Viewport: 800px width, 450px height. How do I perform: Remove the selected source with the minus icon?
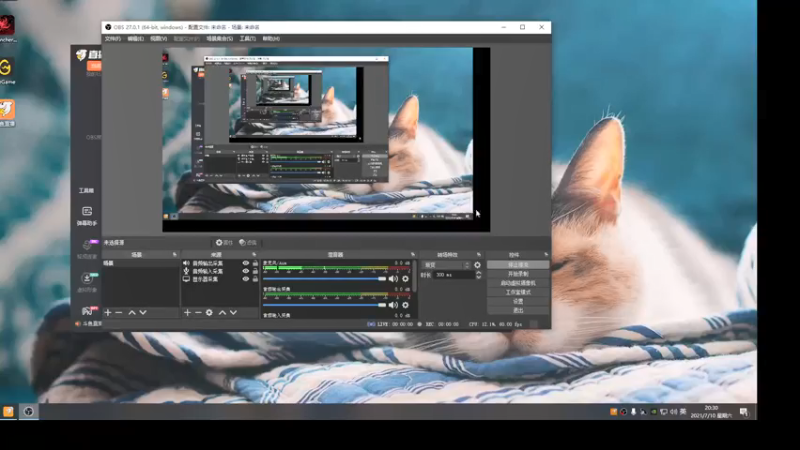pyautogui.click(x=198, y=312)
